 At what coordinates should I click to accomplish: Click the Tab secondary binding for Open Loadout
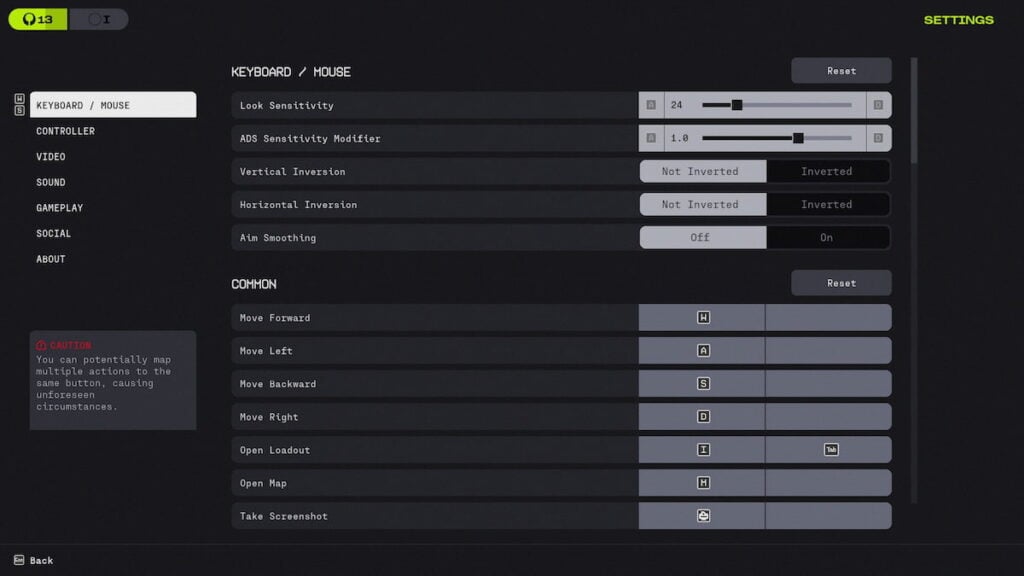click(830, 450)
